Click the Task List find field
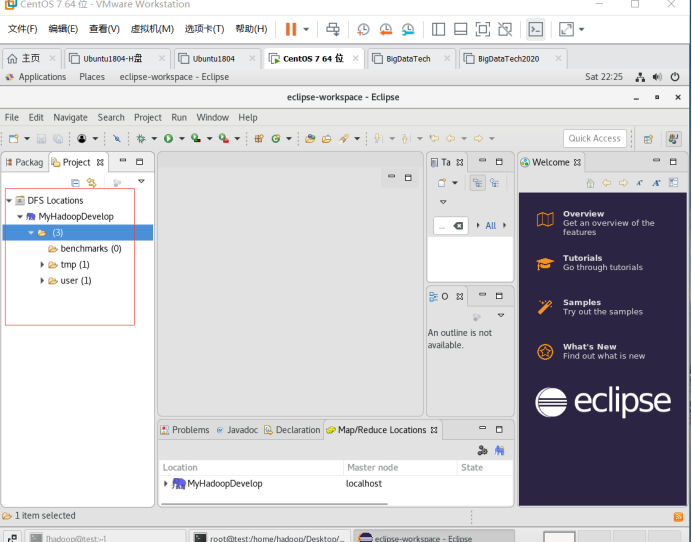Viewport: 692px width, 542px height. pyautogui.click(x=450, y=226)
